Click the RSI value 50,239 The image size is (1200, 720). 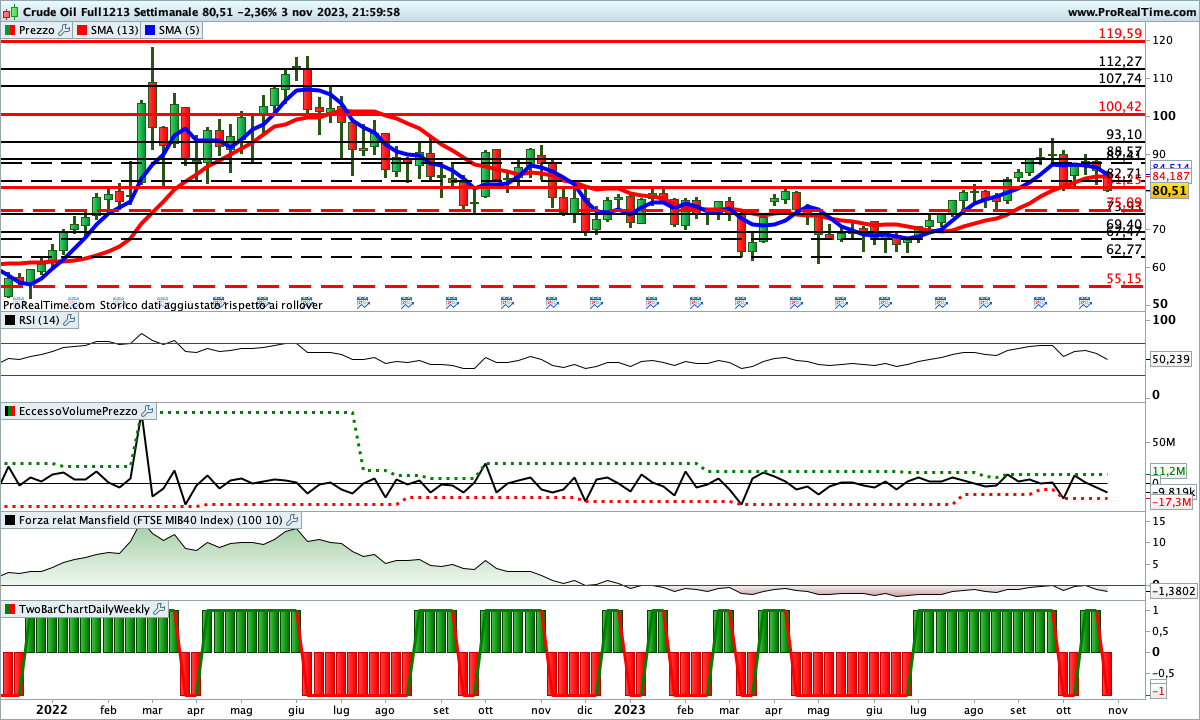[1170, 358]
